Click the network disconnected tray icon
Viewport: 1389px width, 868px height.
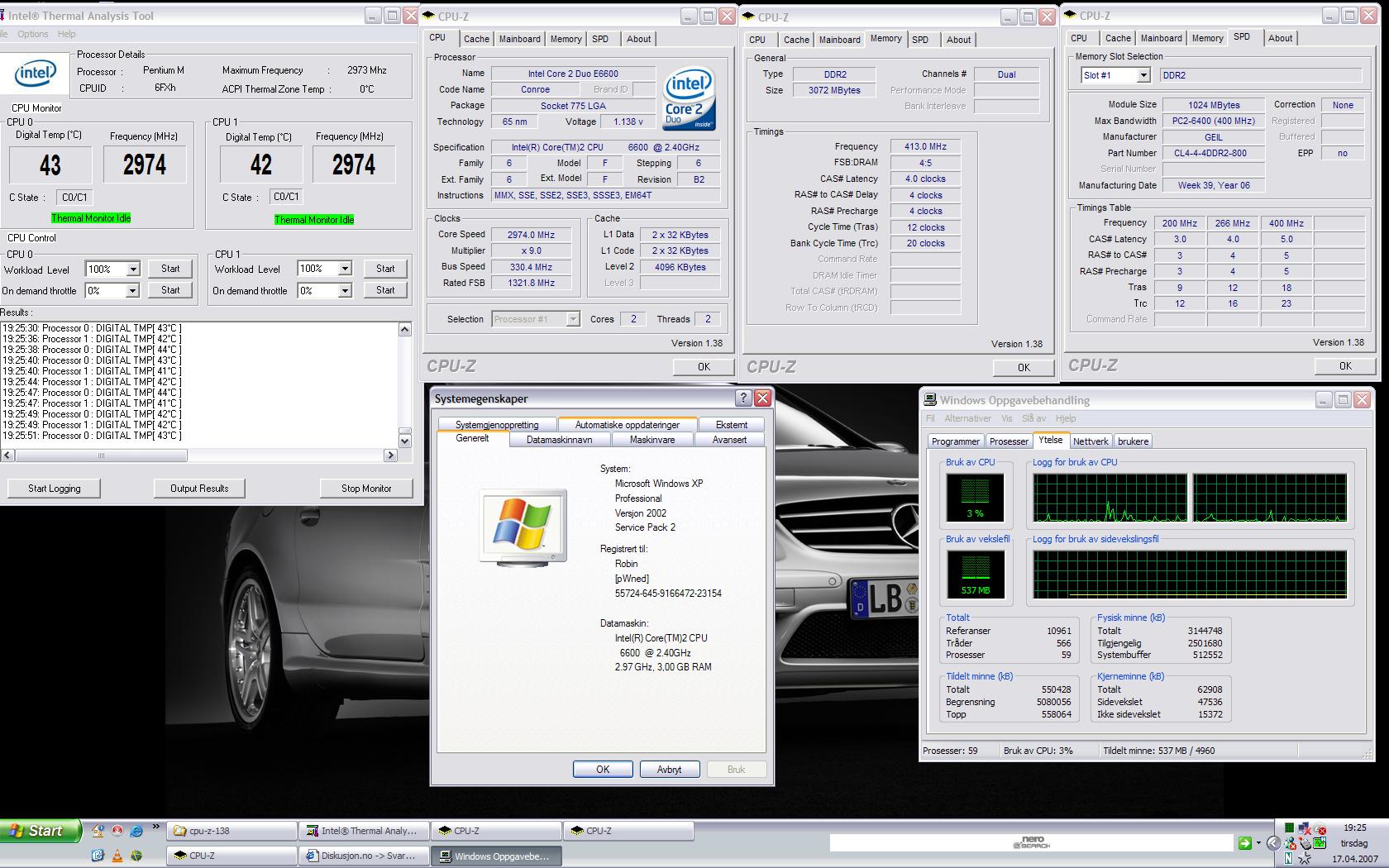1305,828
